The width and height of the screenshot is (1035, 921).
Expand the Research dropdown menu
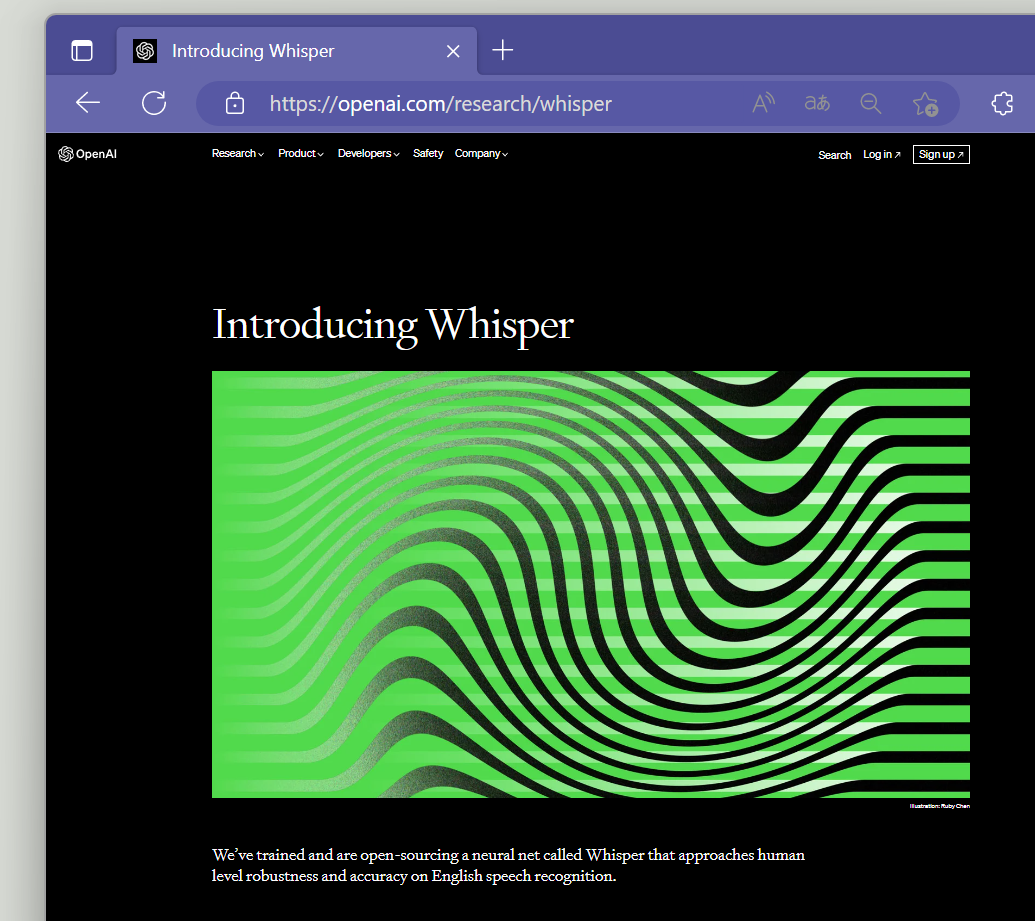pos(238,153)
